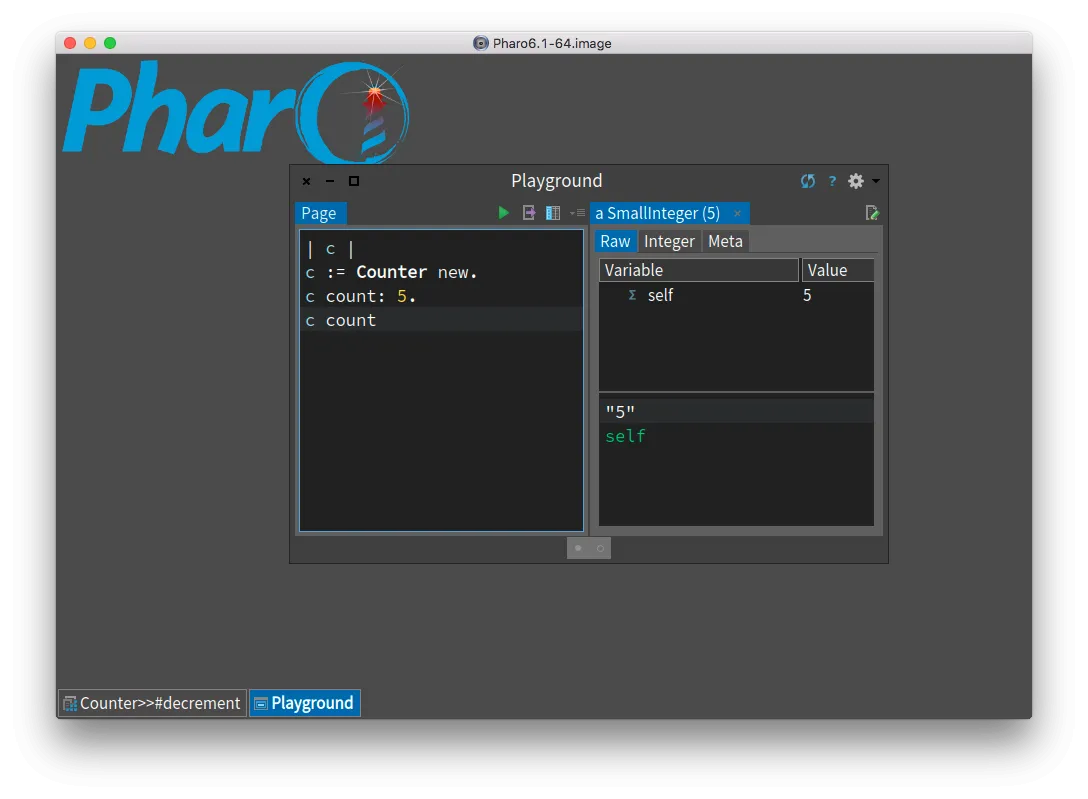This screenshot has width=1088, height=799.
Task: Click the Playground window title
Action: 556,181
